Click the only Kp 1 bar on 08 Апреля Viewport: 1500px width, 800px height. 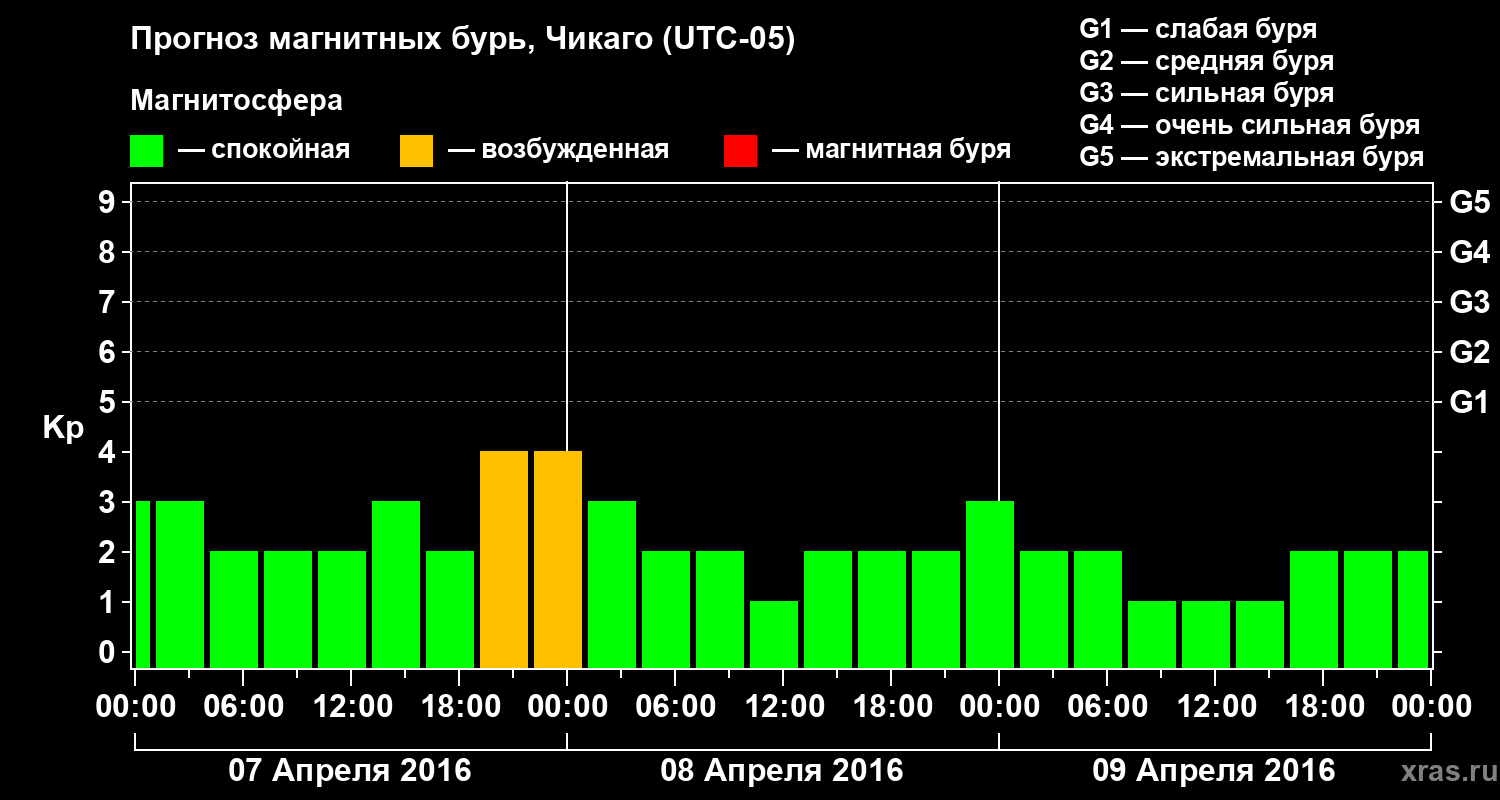click(x=774, y=635)
